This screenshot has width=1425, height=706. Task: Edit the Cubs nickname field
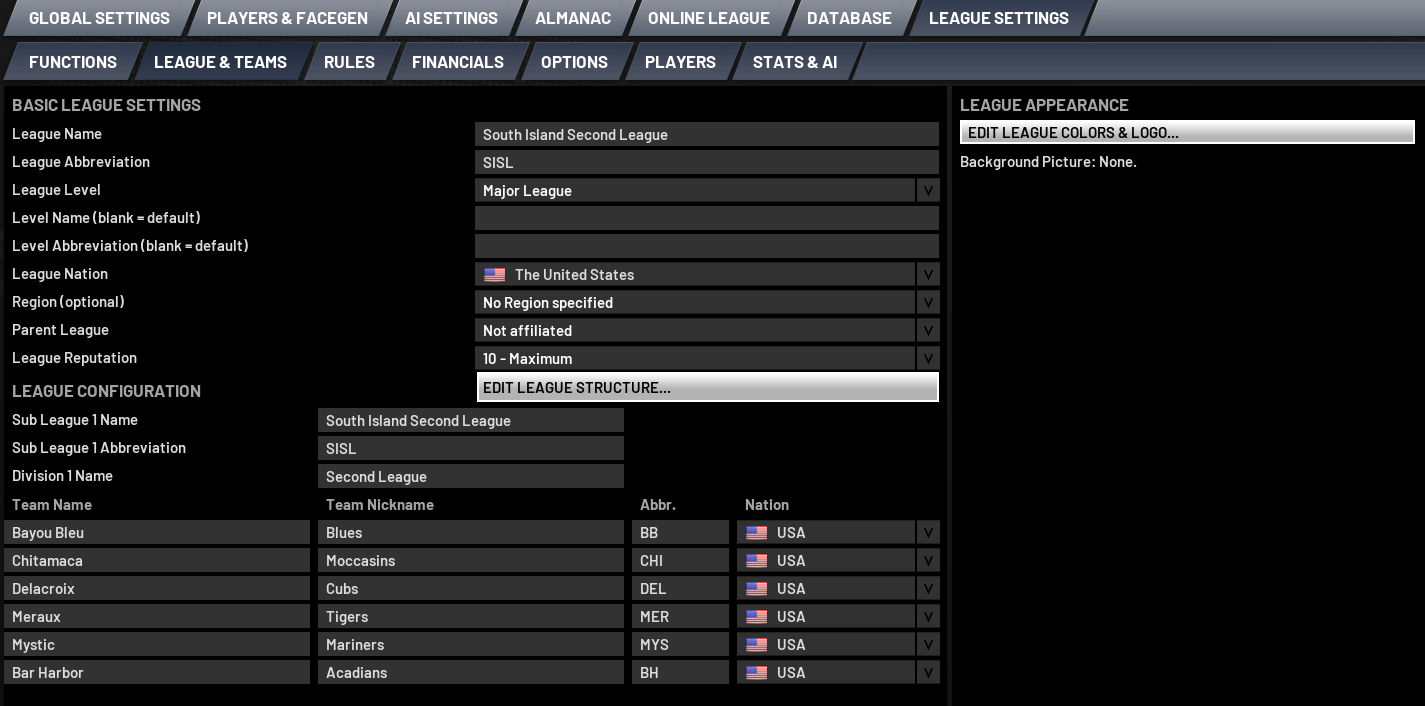point(471,588)
